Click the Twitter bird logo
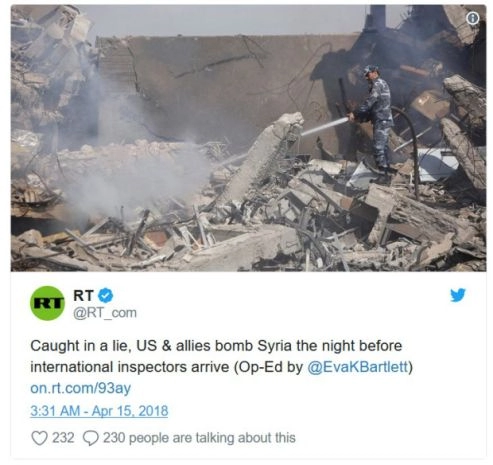Image resolution: width=493 pixels, height=465 pixels. click(458, 295)
